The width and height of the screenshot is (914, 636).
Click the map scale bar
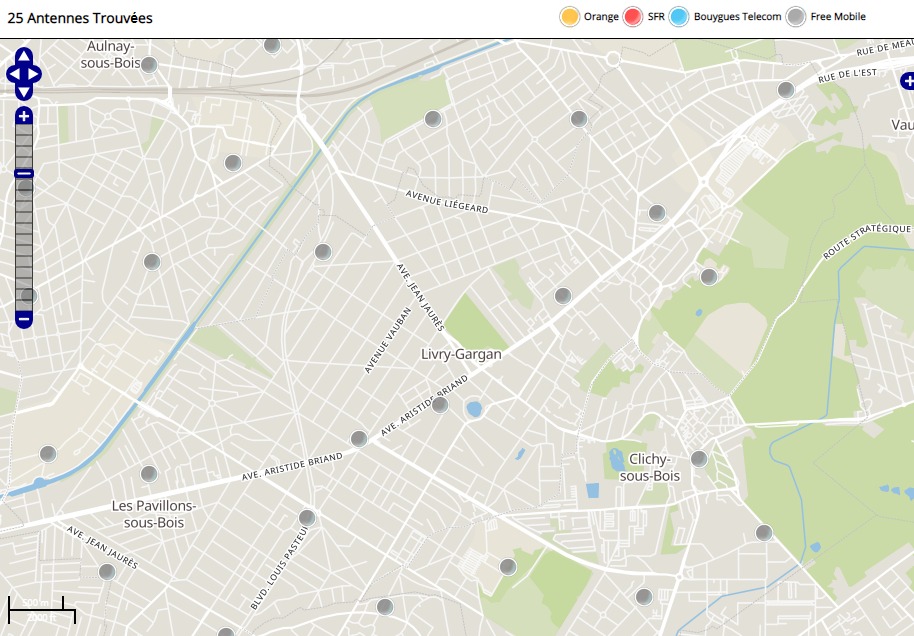(42, 609)
